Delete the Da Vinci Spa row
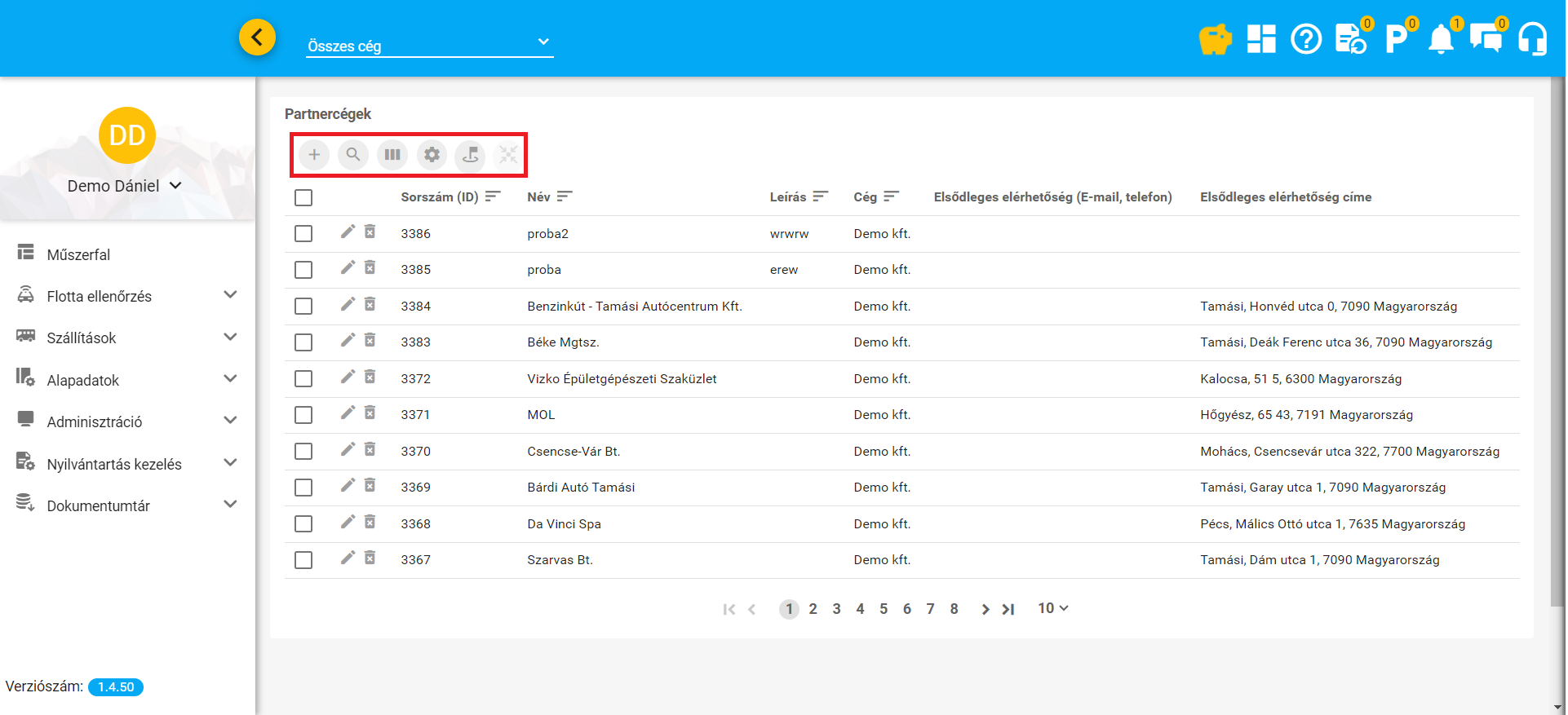The height and width of the screenshot is (715, 1568). [370, 523]
